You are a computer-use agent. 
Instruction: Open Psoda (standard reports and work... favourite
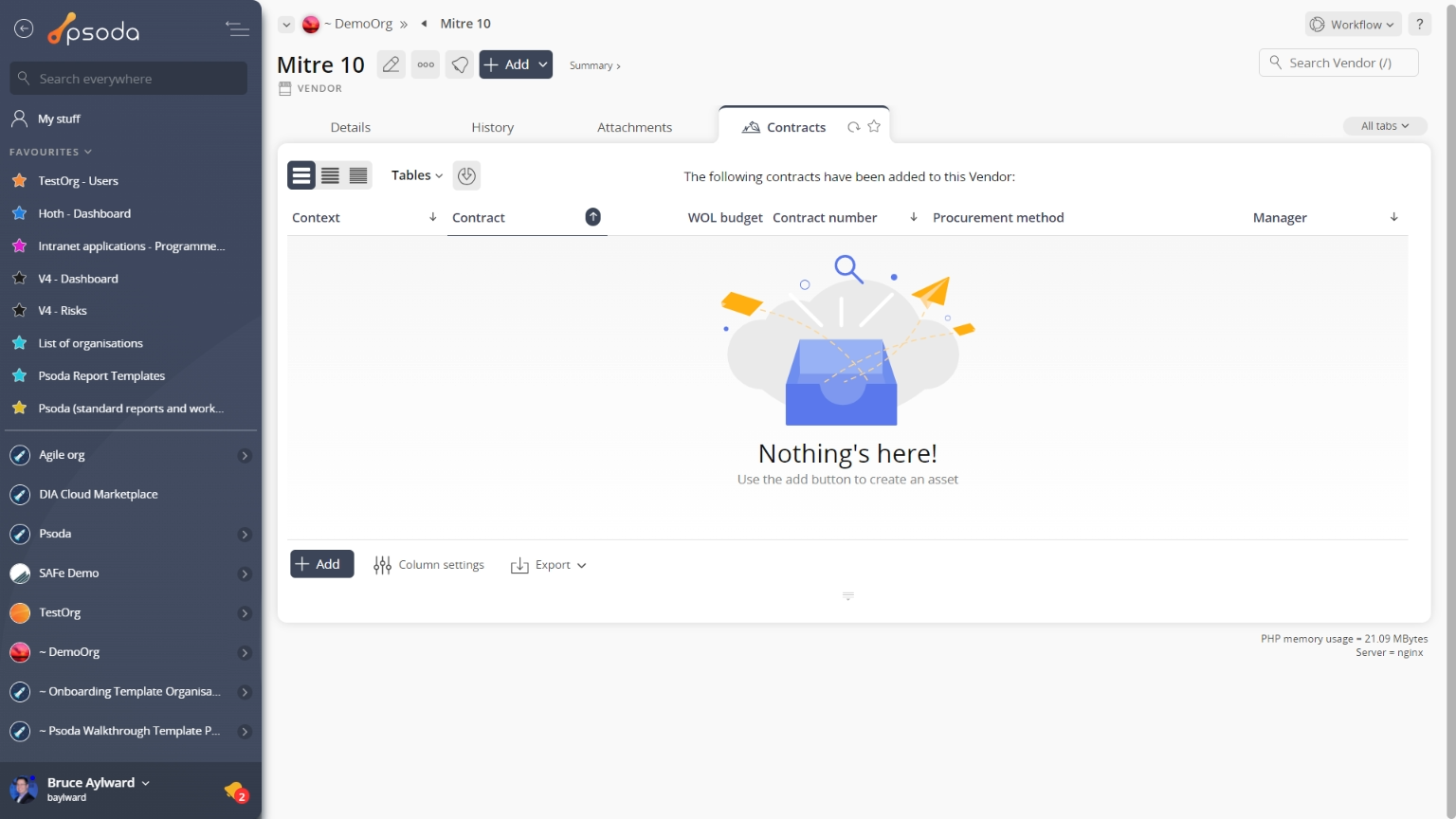click(x=131, y=409)
